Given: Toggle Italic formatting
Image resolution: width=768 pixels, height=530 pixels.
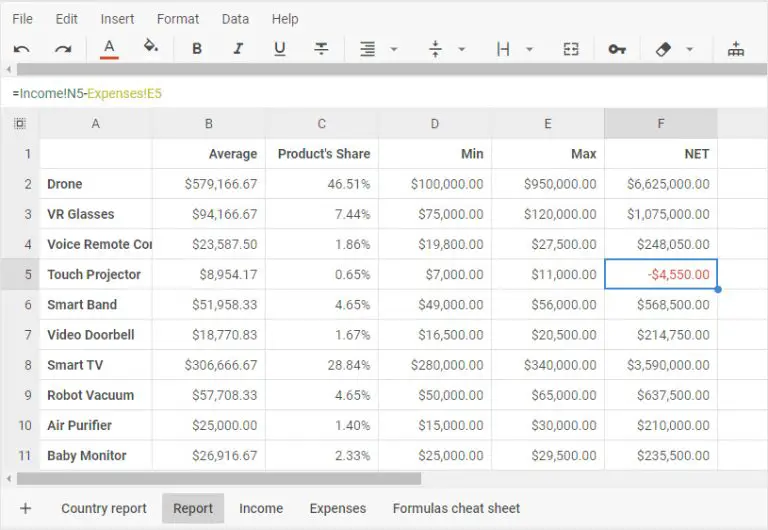Looking at the screenshot, I should tap(239, 48).
